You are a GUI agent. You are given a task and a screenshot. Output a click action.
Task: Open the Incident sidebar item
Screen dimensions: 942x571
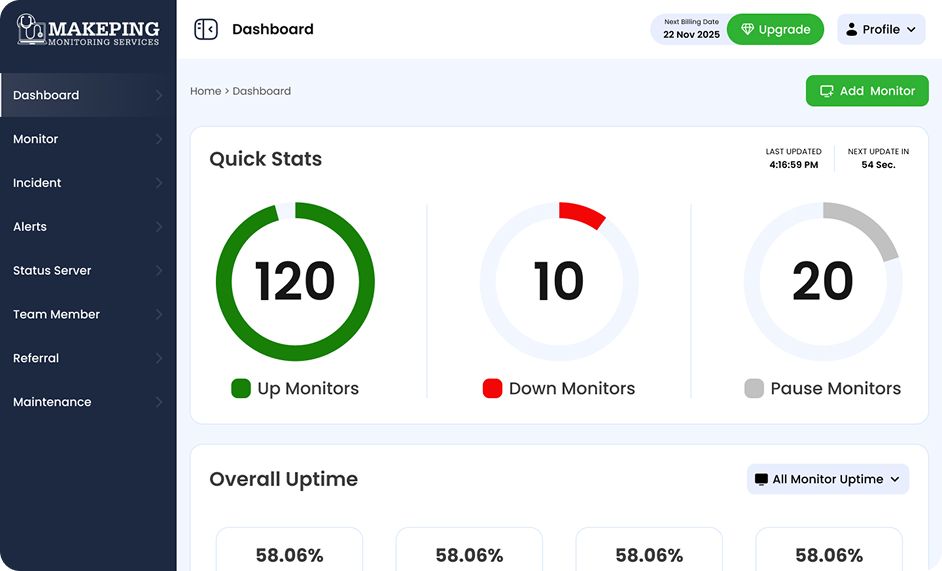pyautogui.click(x=88, y=183)
